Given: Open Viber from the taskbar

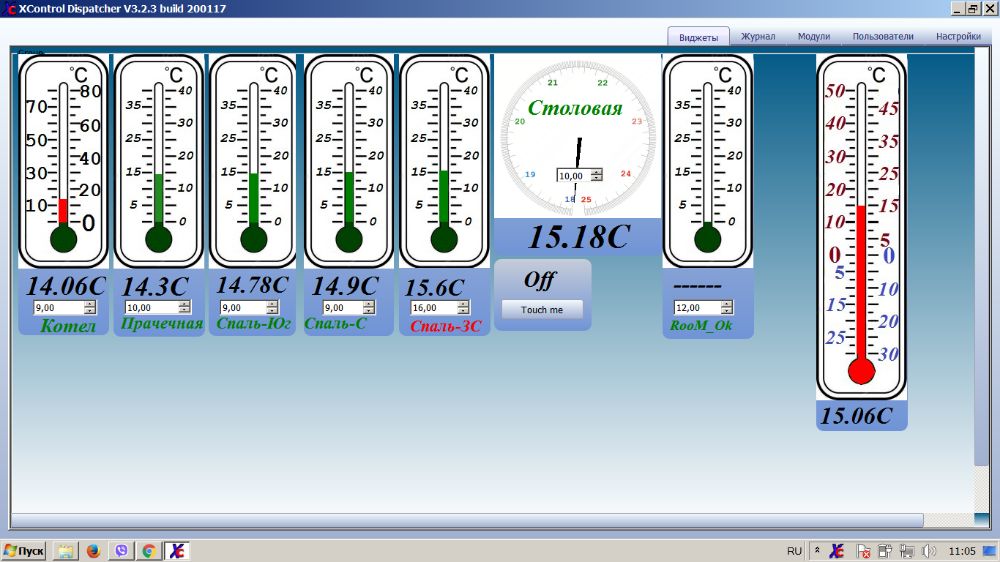Looking at the screenshot, I should coord(121,551).
